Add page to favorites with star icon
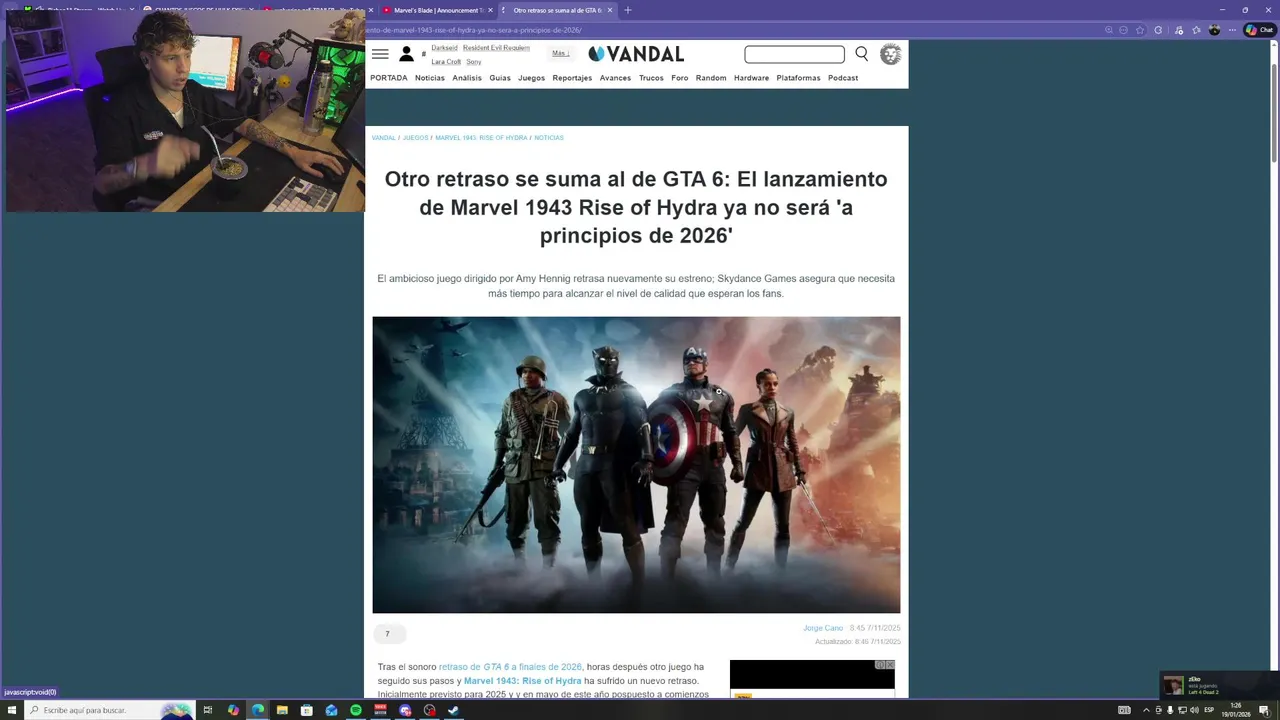 (1140, 30)
